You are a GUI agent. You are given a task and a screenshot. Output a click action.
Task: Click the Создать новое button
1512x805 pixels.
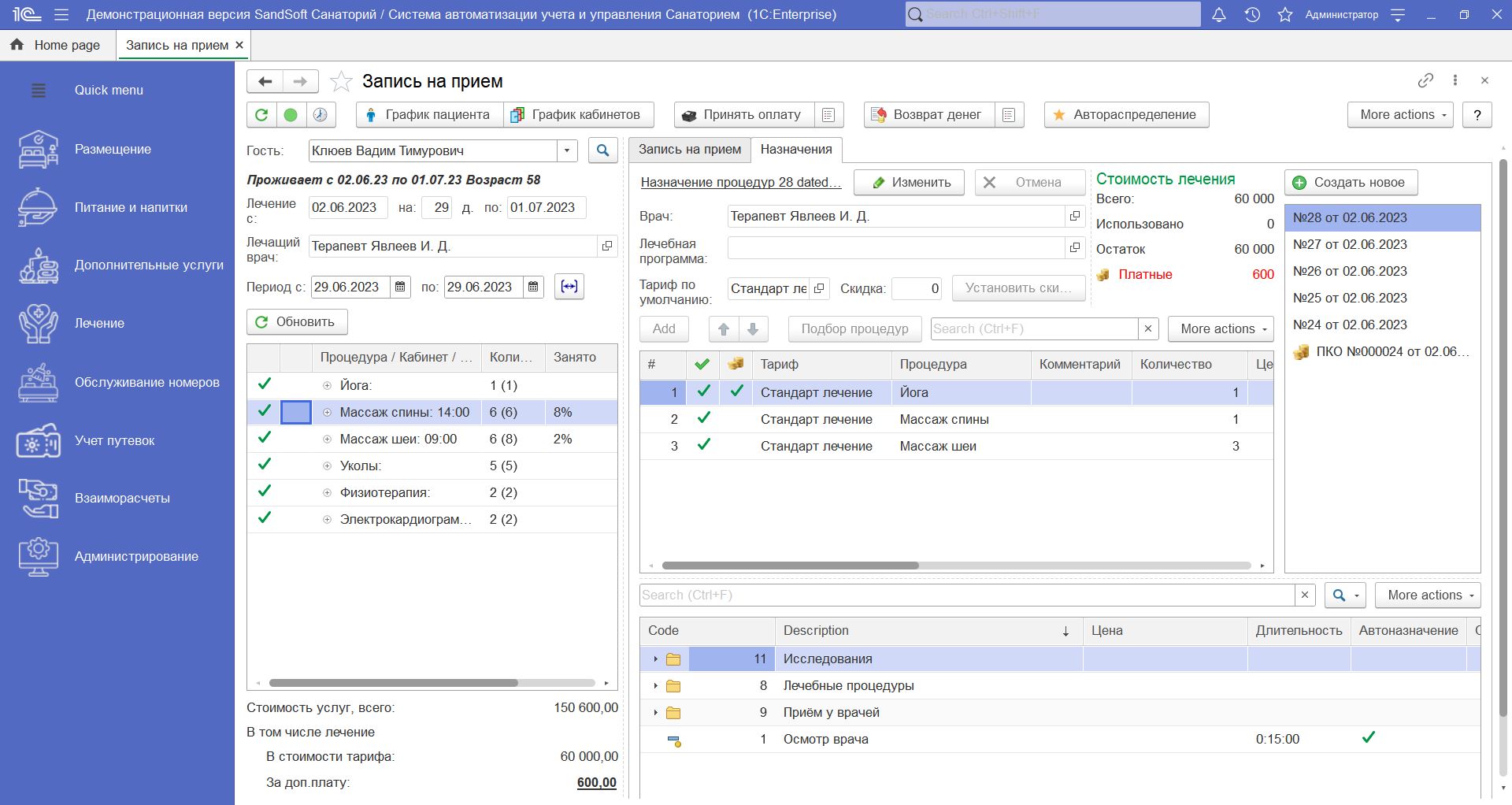pos(1351,183)
